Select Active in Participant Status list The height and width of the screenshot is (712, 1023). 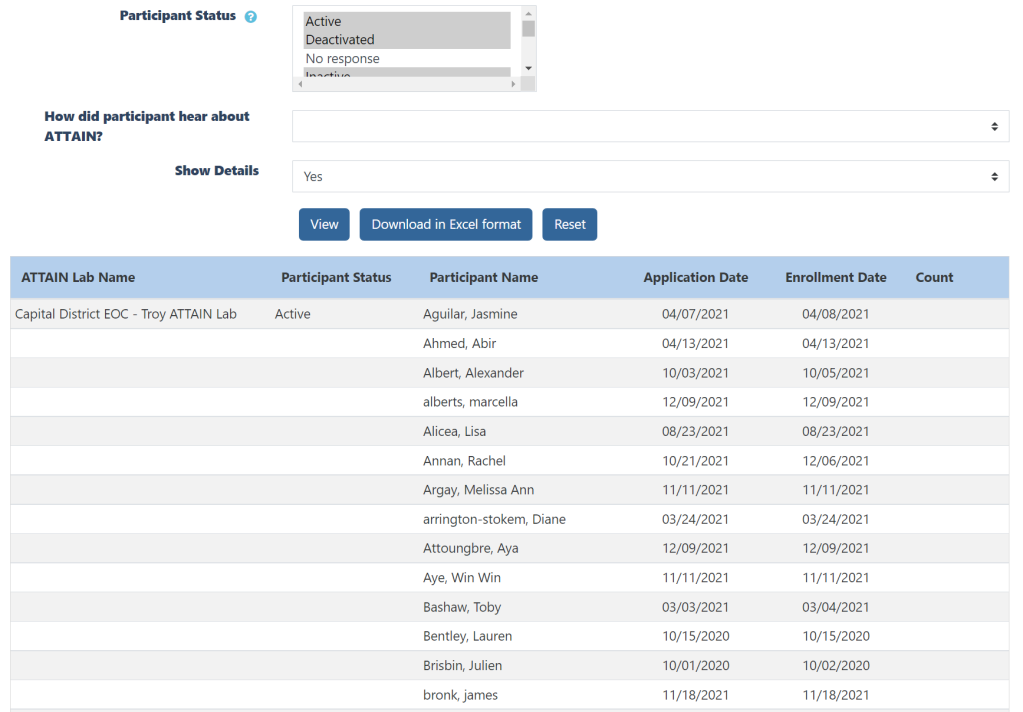[x=323, y=22]
